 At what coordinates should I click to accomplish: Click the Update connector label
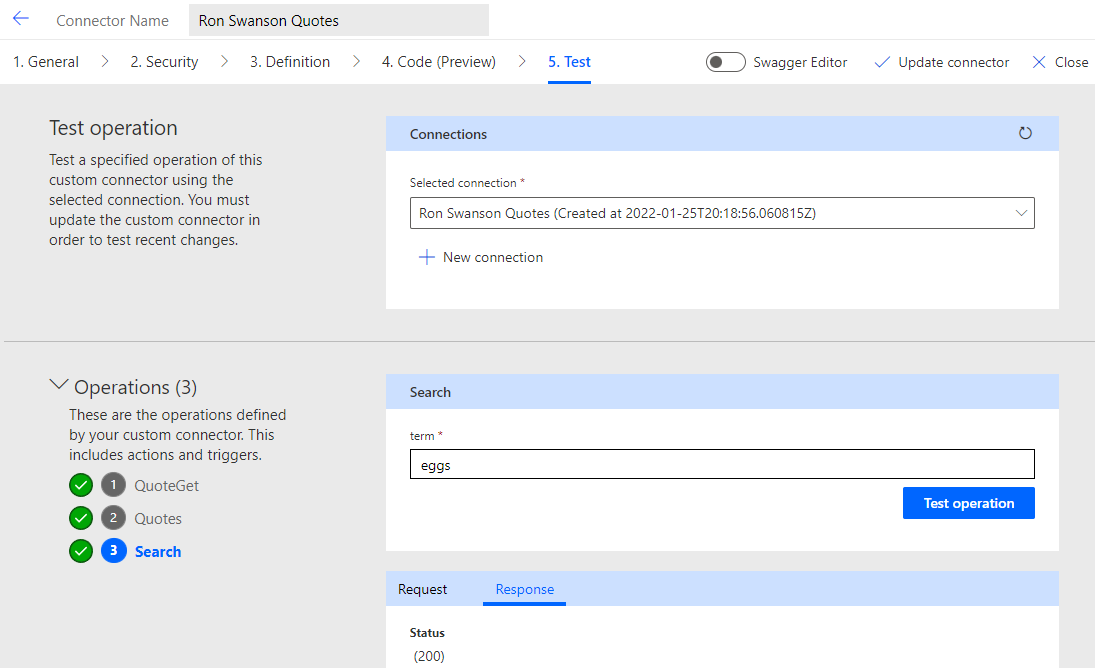tap(953, 62)
